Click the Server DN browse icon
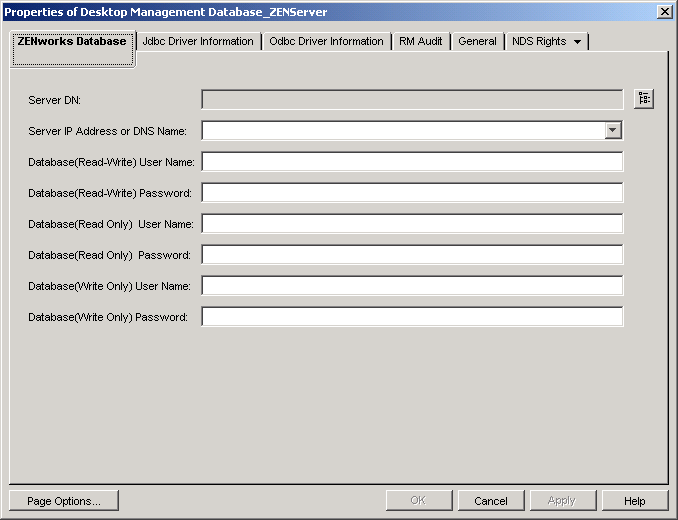678x520 pixels. point(644,99)
